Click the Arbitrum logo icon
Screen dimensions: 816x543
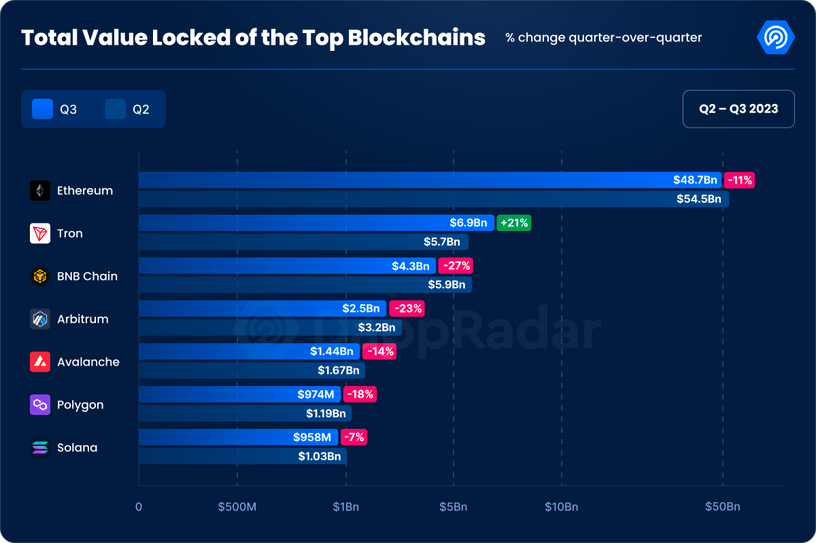click(x=40, y=319)
